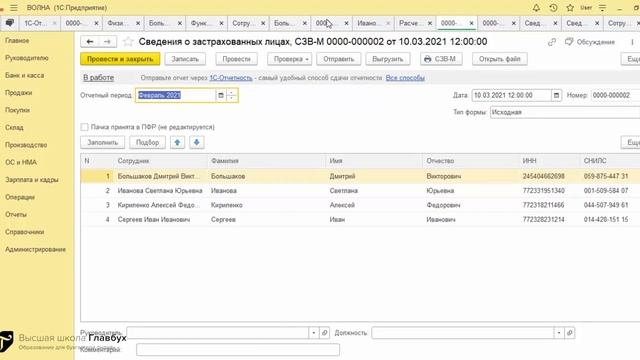The image size is (640, 360).
Task: Open Администрирование section in sidebar
Action: 35,249
